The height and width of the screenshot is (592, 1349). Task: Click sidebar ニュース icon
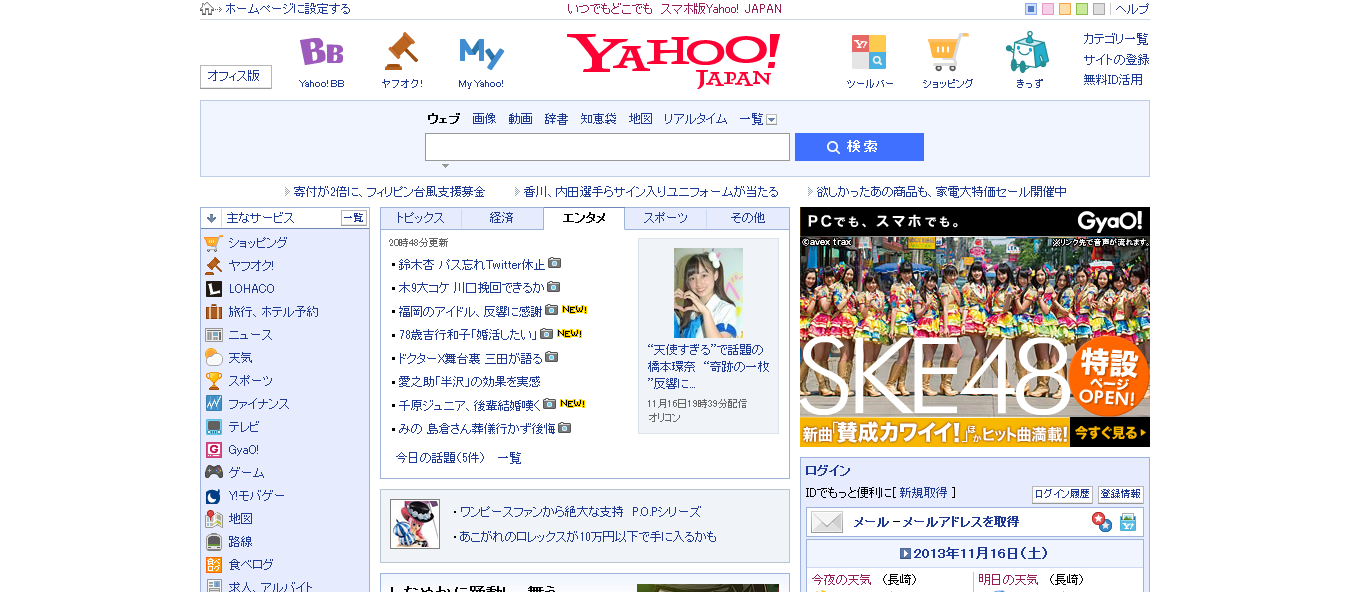(213, 335)
